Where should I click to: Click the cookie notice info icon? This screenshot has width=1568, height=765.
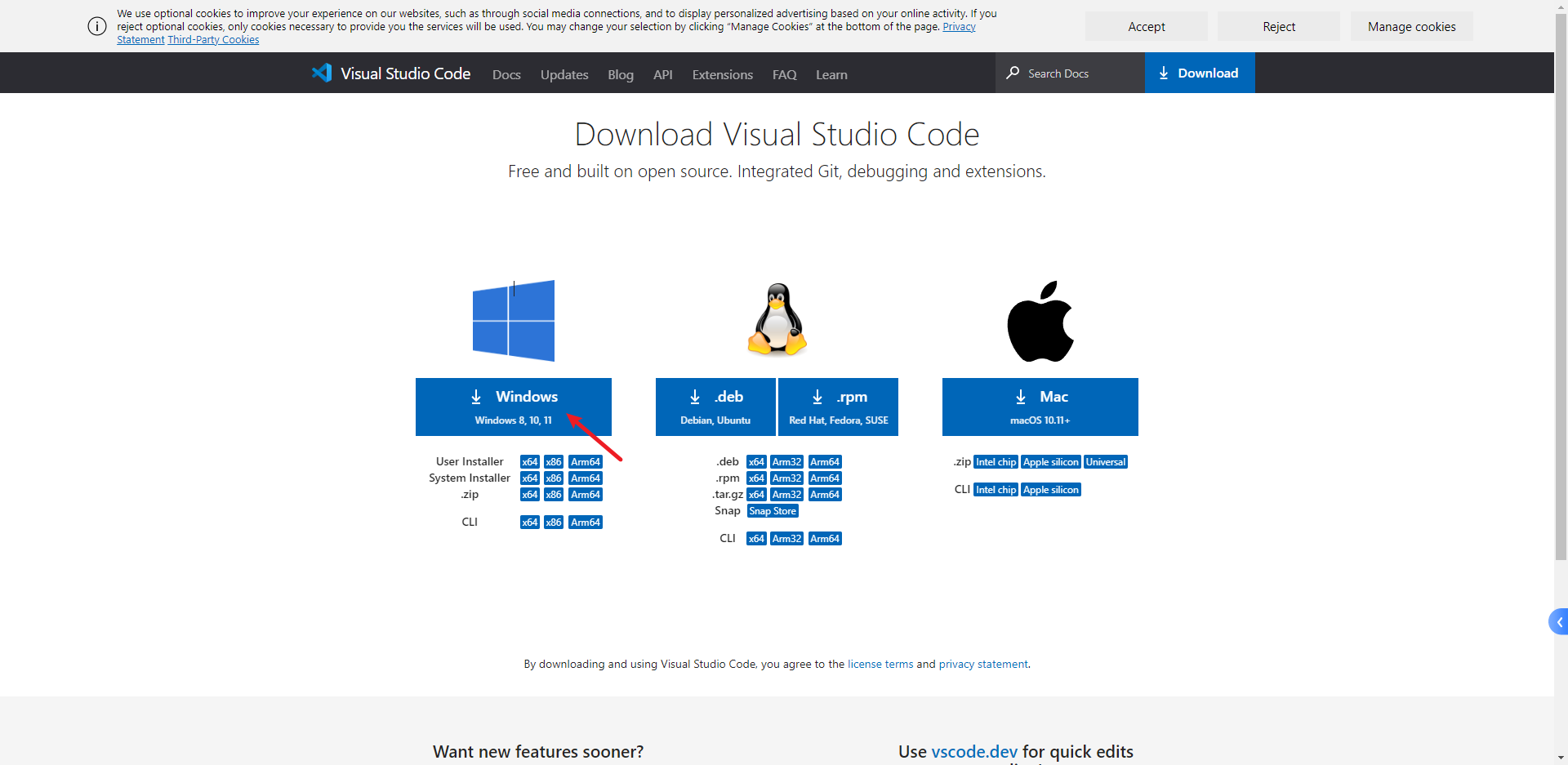tap(97, 26)
